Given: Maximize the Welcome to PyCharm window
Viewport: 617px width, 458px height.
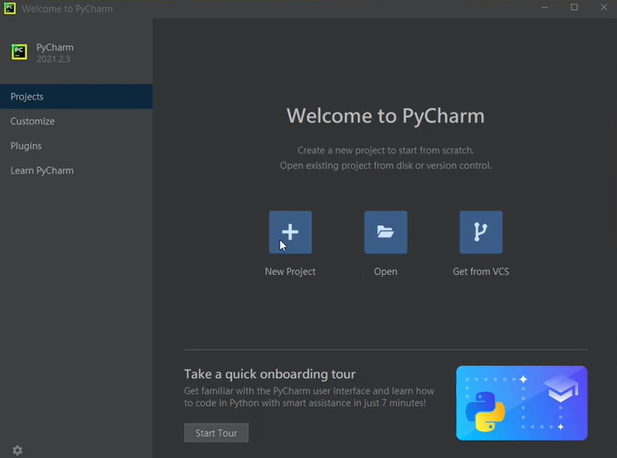Looking at the screenshot, I should [574, 8].
